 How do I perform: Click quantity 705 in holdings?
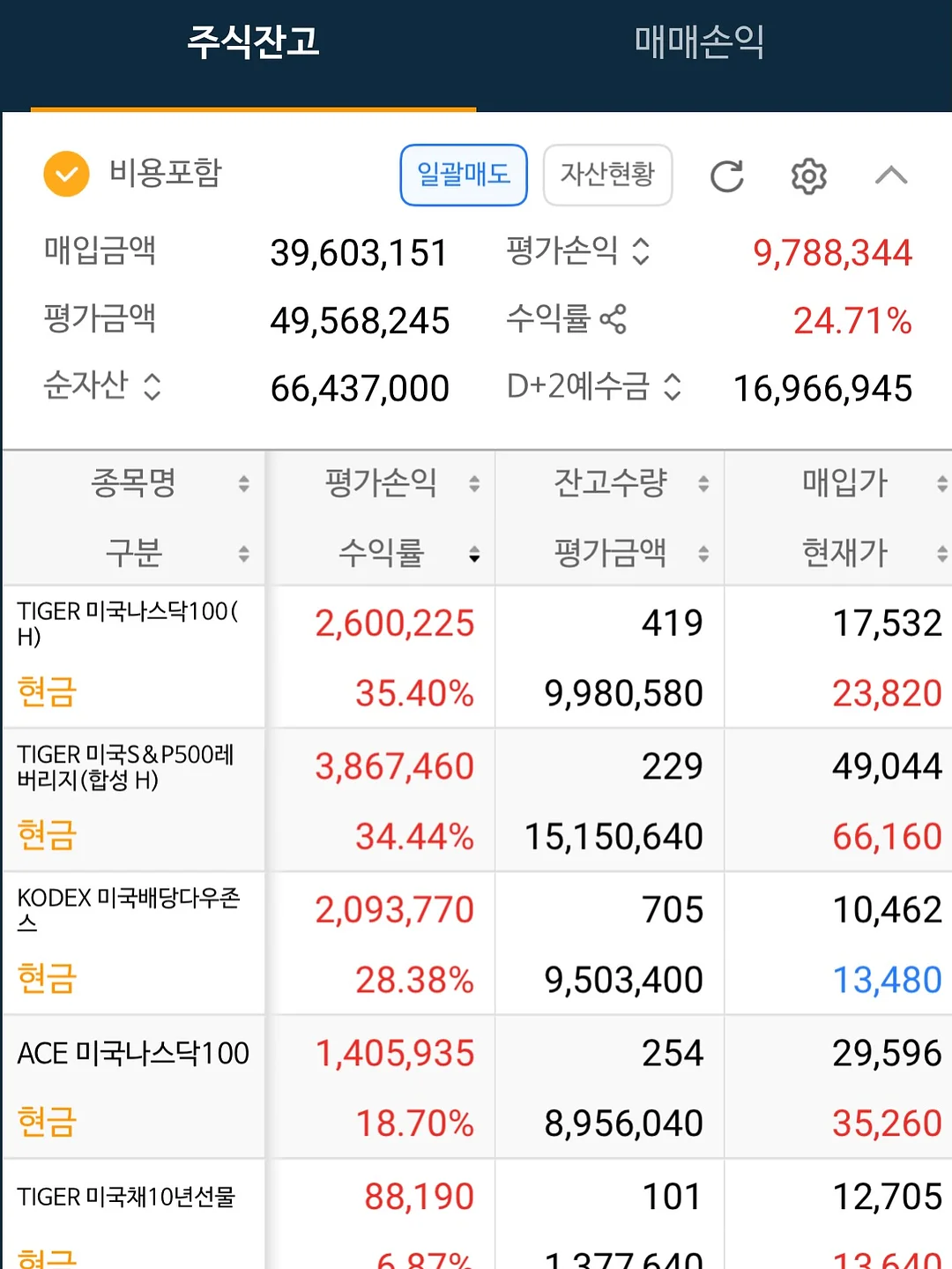tap(673, 910)
